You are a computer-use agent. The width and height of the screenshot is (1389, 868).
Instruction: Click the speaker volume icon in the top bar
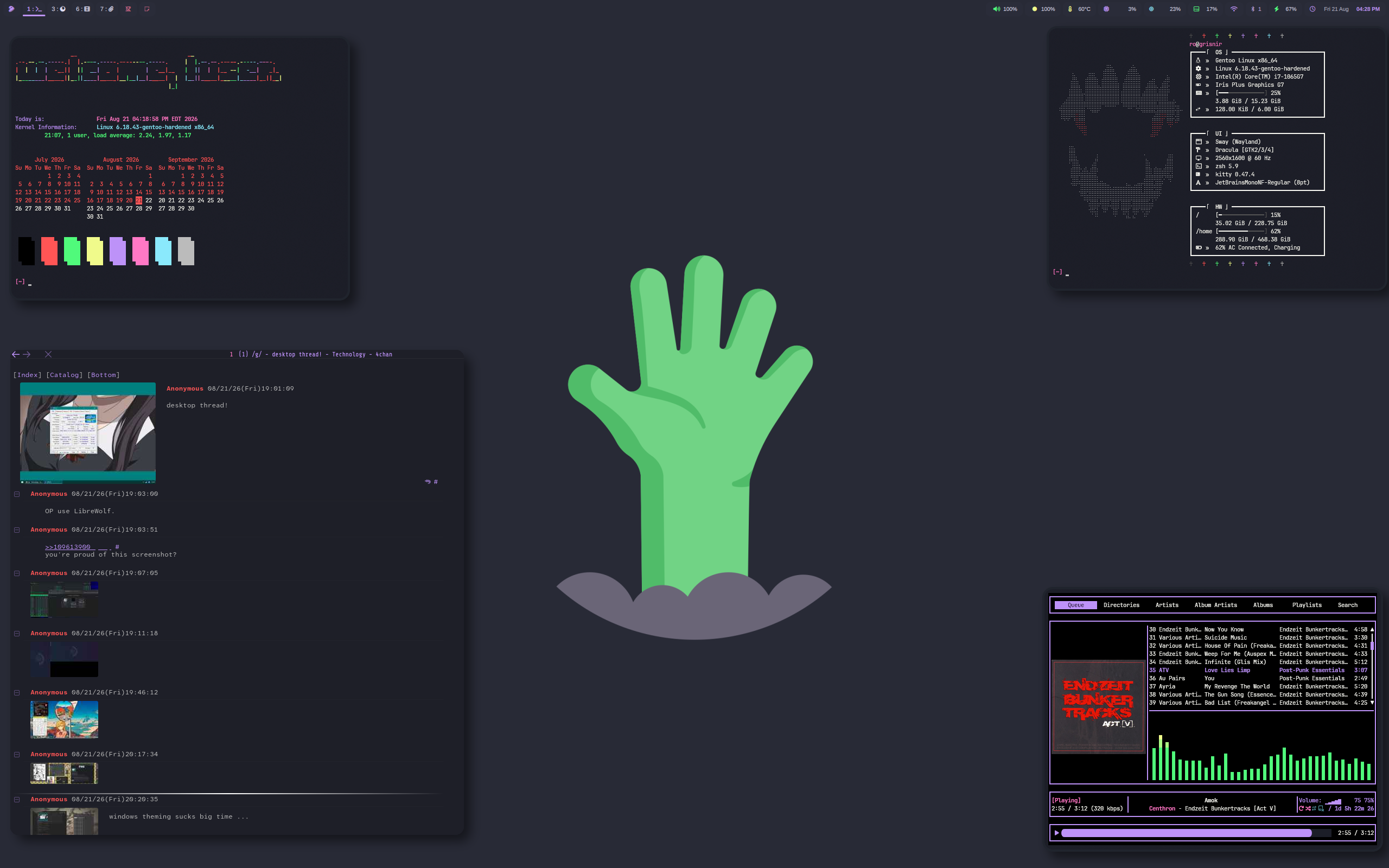coord(996,9)
